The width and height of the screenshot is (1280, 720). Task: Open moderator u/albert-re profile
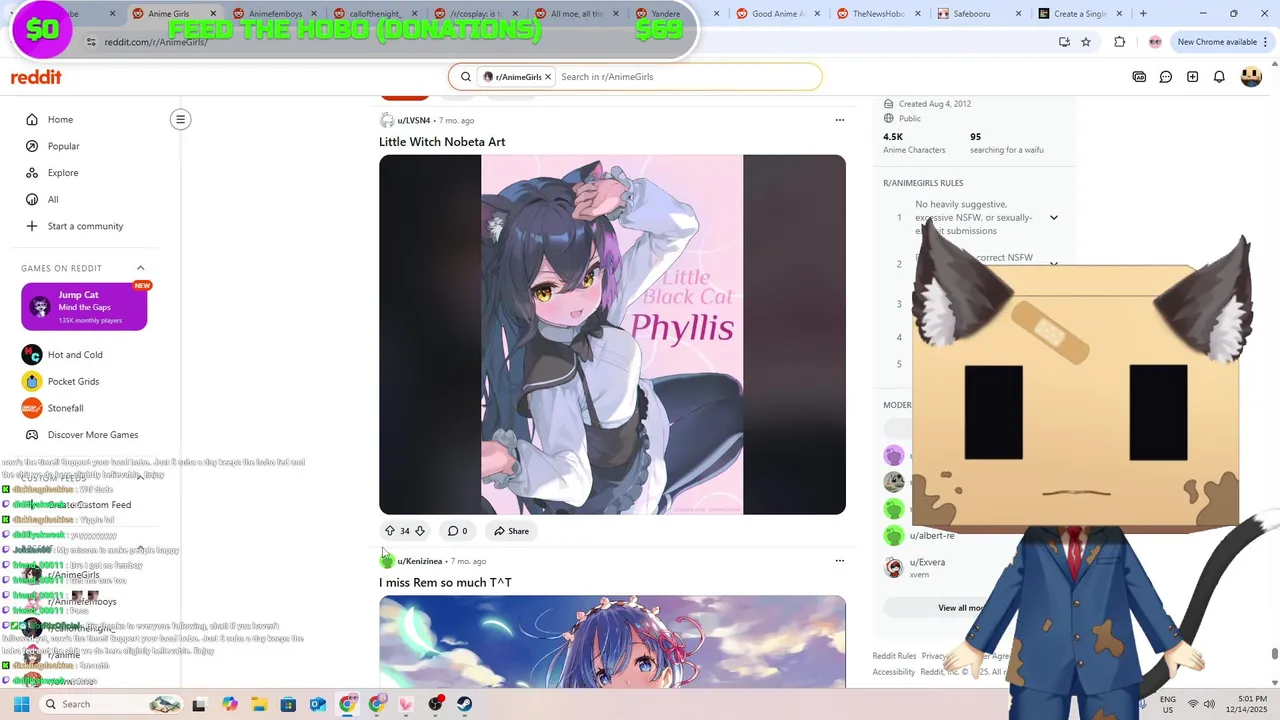pos(932,536)
